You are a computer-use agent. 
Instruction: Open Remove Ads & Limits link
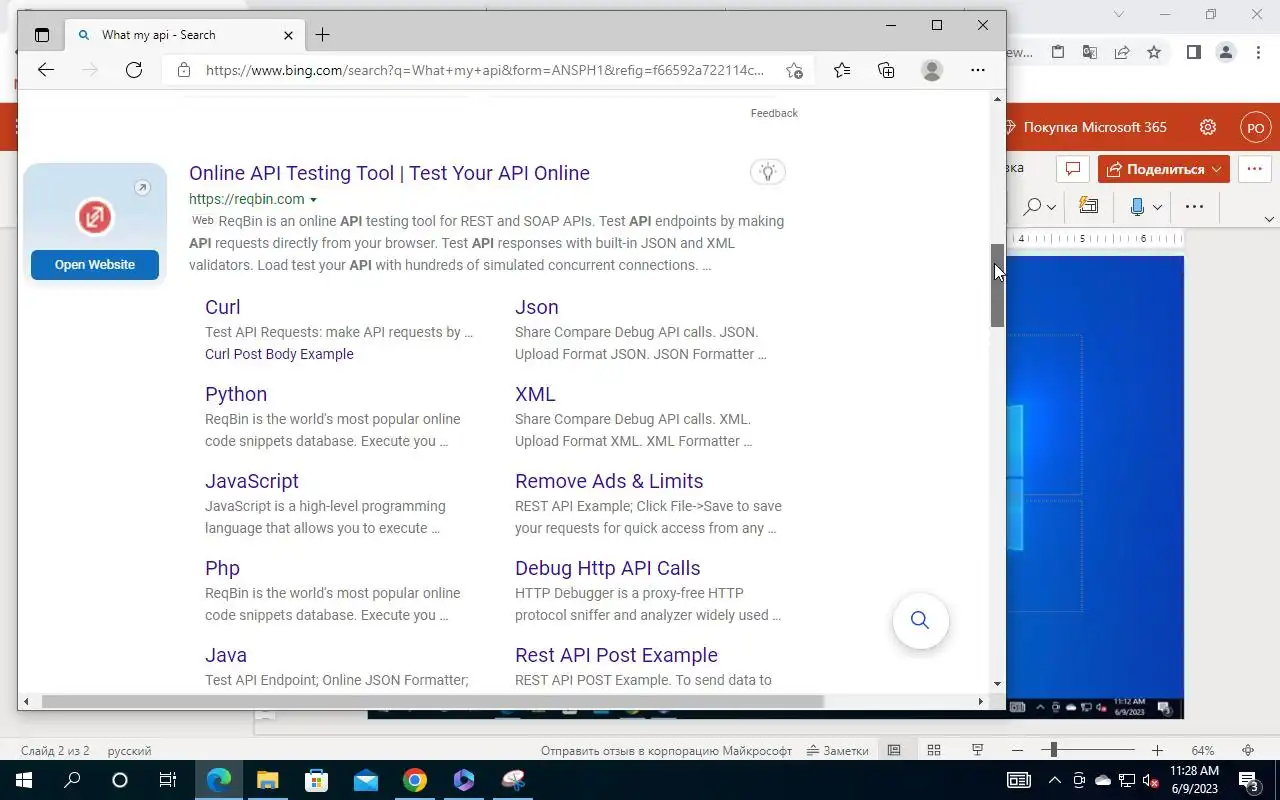point(609,481)
